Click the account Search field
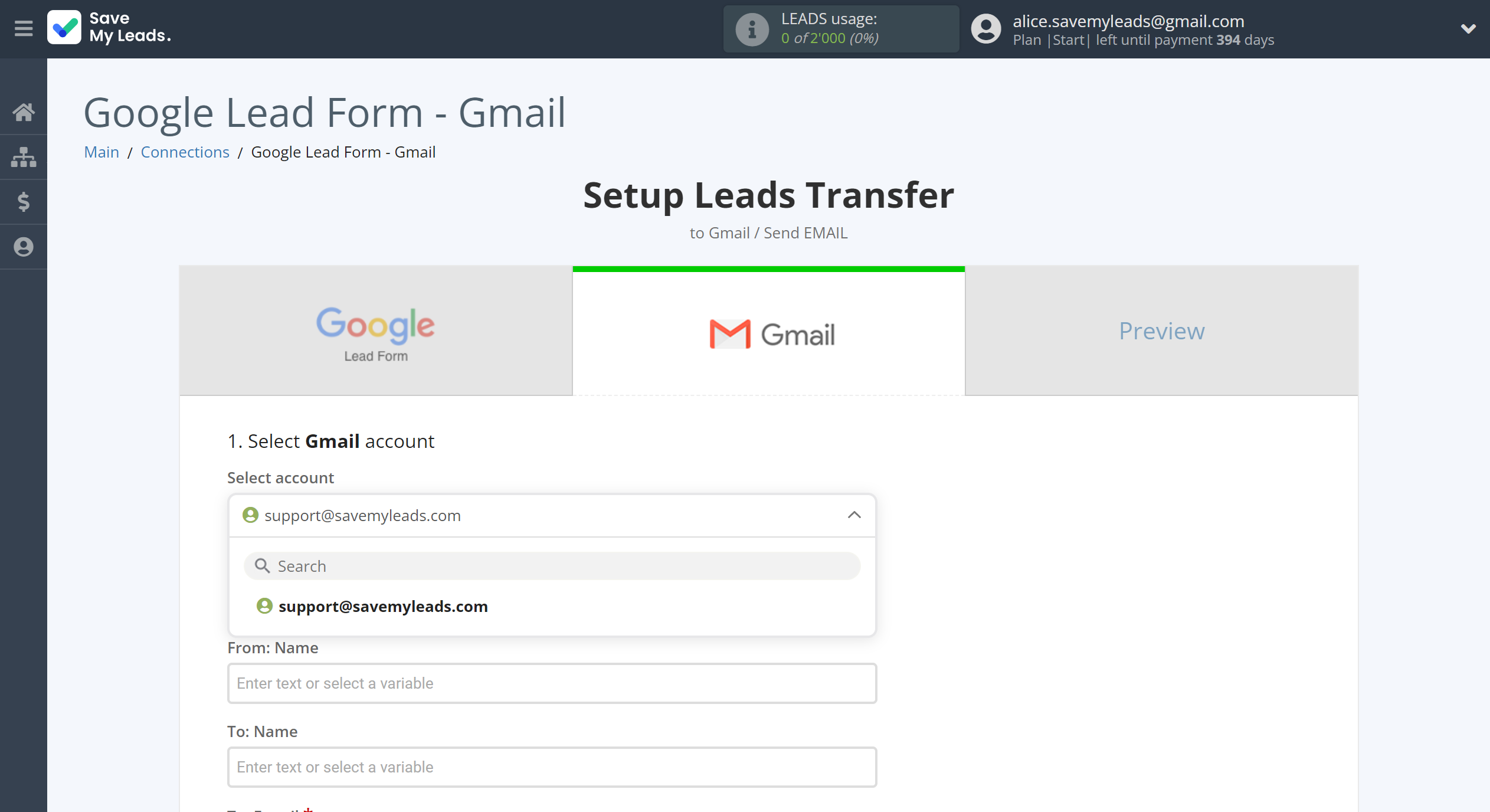This screenshot has height=812, width=1490. click(552, 566)
